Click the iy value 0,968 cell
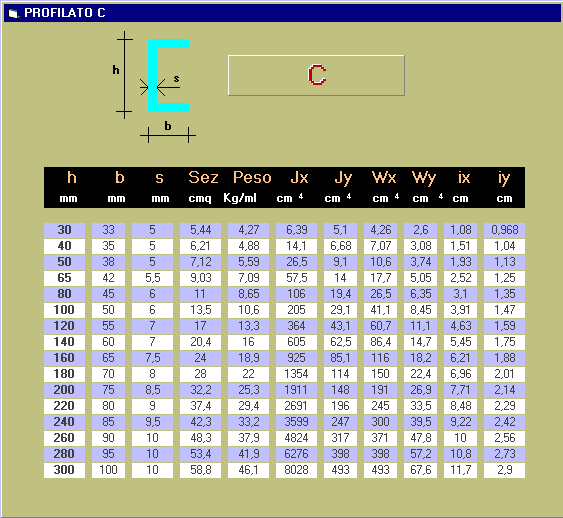This screenshot has width=563, height=518. pyautogui.click(x=504, y=230)
